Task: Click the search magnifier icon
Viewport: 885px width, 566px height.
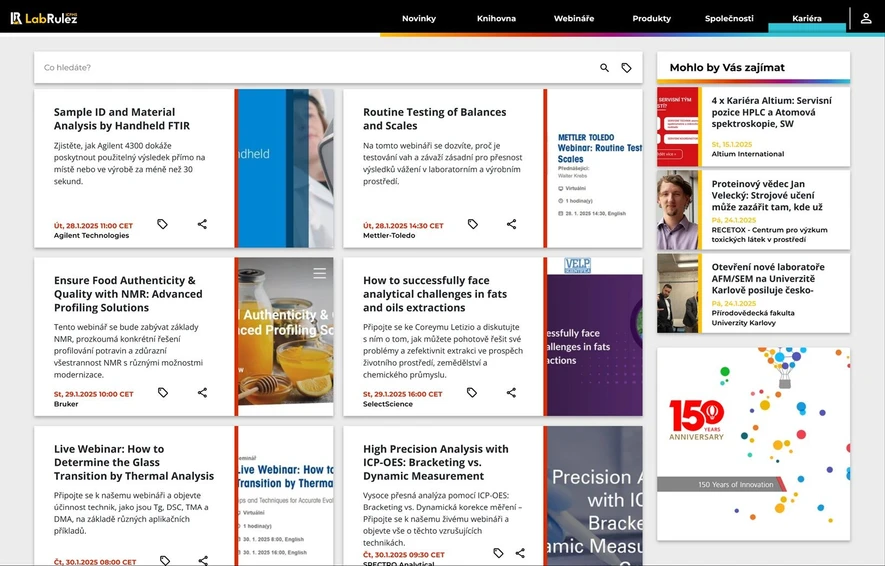Action: point(604,68)
